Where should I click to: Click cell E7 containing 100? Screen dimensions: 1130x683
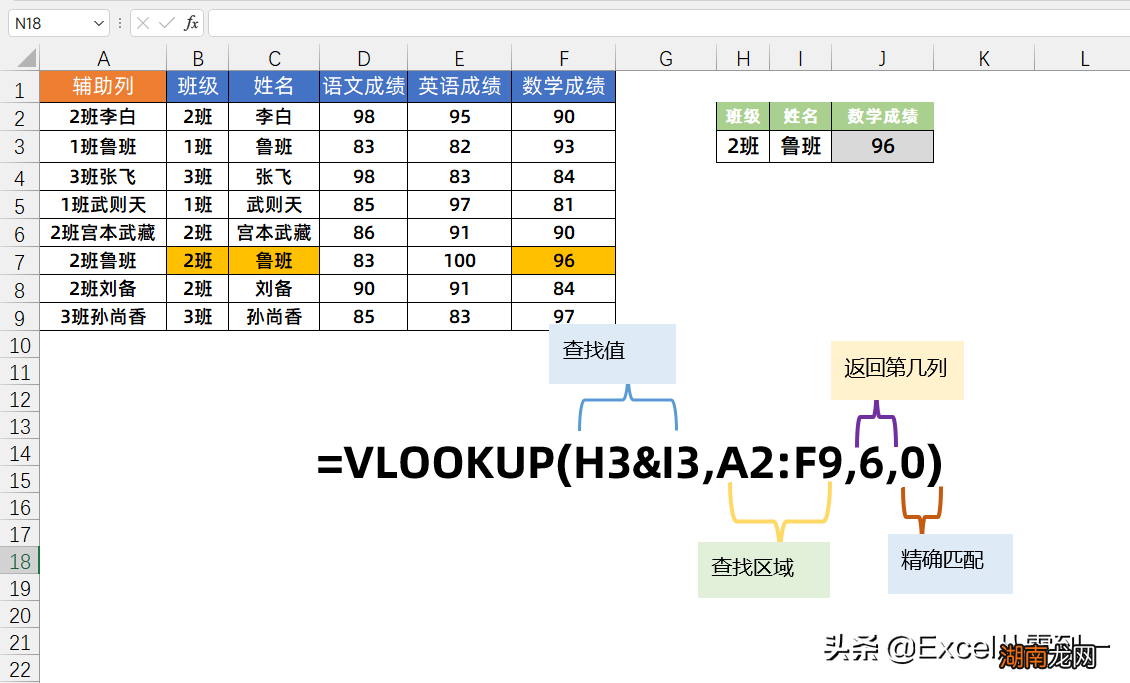(x=459, y=261)
